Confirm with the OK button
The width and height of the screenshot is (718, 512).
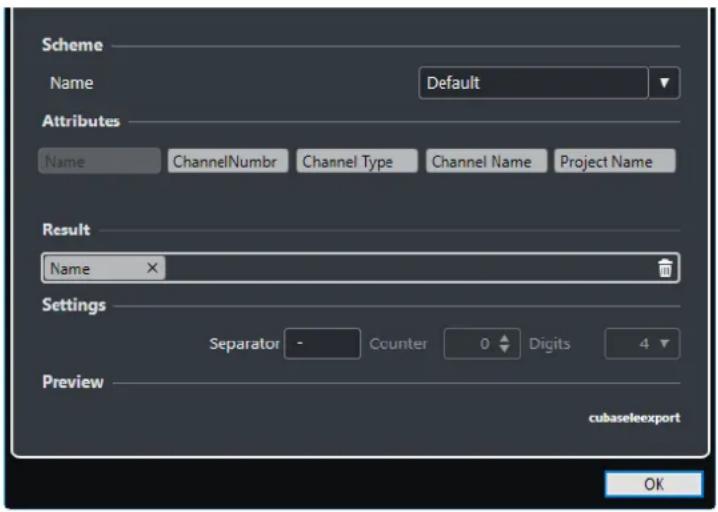[x=653, y=484]
